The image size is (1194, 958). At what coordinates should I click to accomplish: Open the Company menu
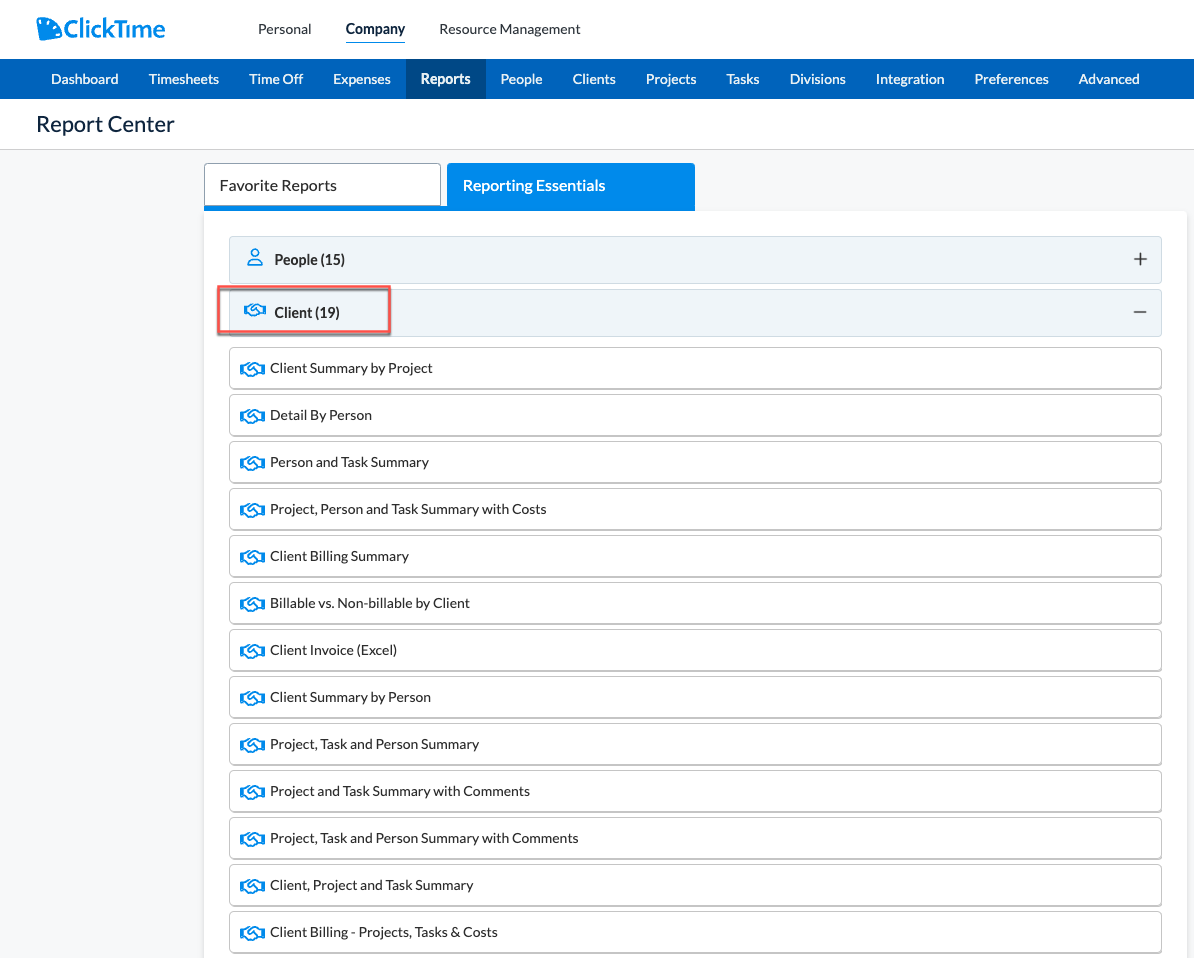(x=375, y=29)
